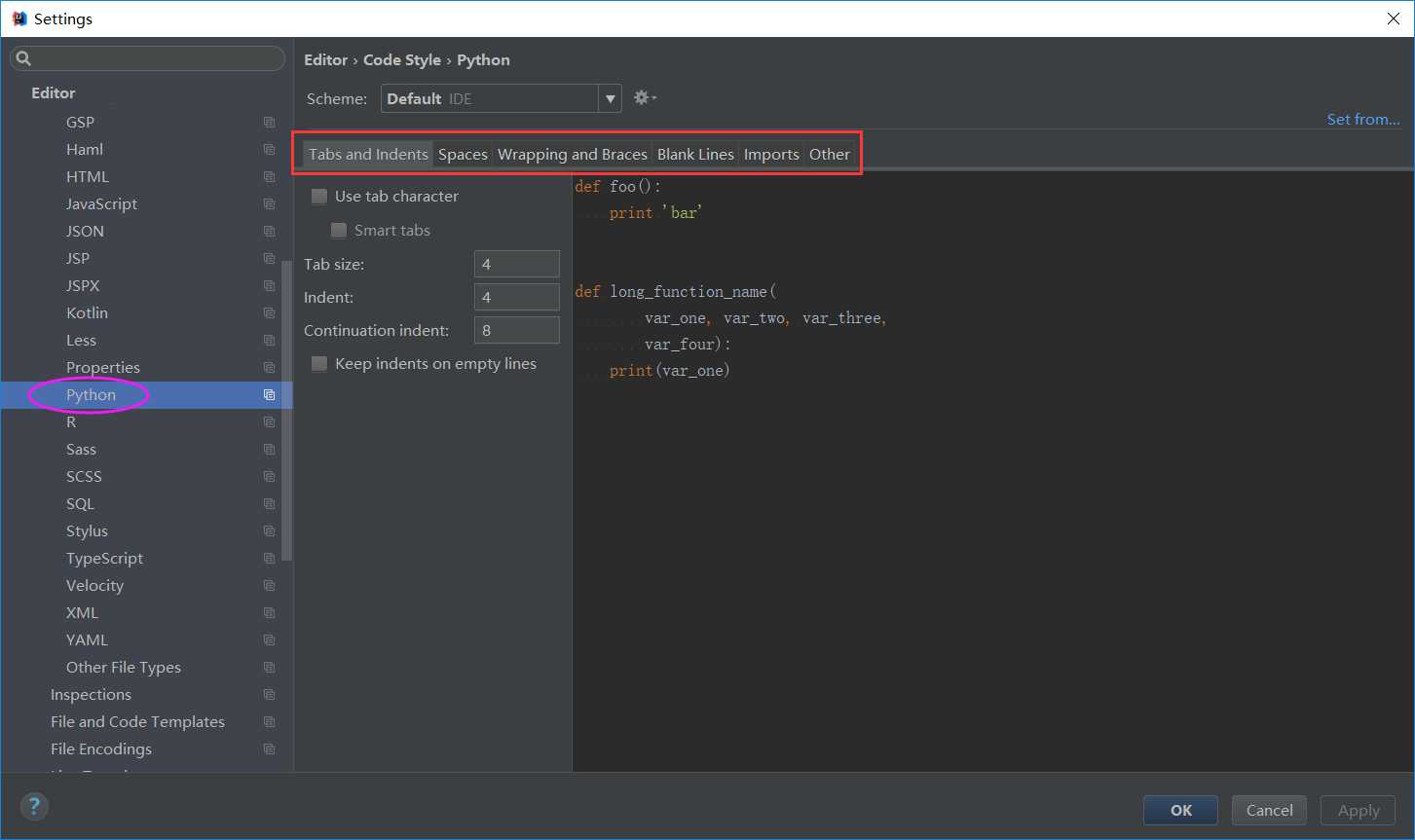Screen dimensions: 1415x840
Task: Go to Code Style in the breadcrumb
Action: pyautogui.click(x=402, y=60)
